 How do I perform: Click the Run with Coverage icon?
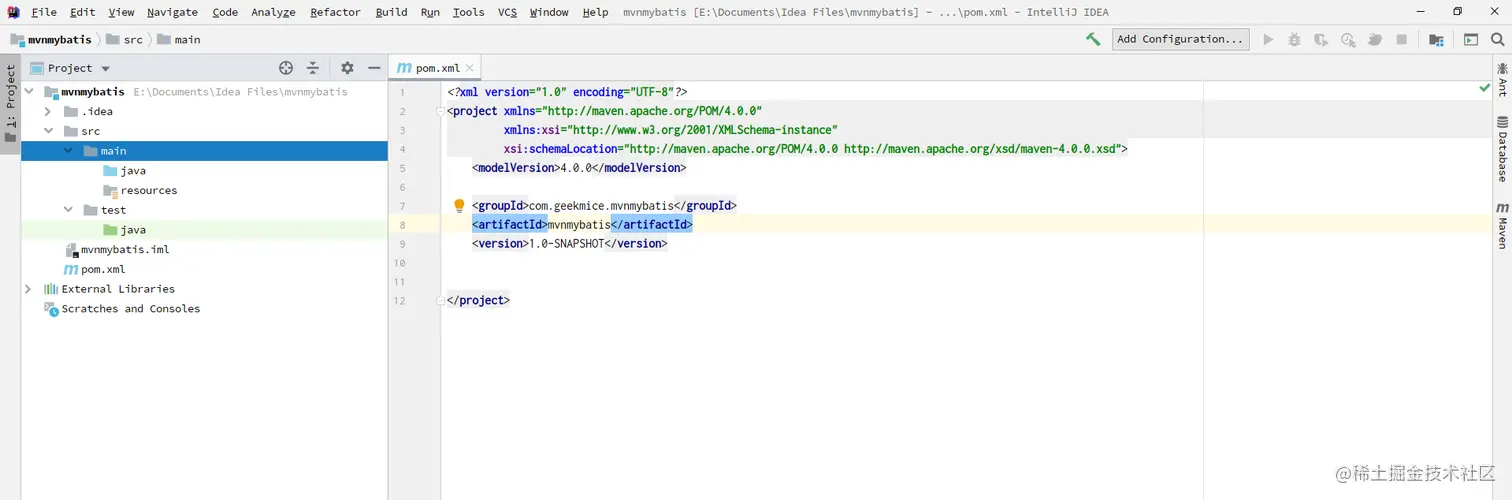tap(1321, 39)
